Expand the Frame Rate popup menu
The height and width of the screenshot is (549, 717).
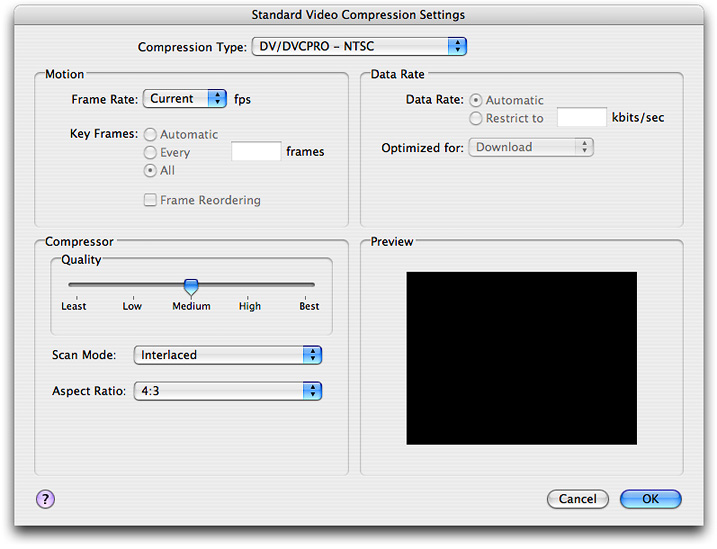186,99
